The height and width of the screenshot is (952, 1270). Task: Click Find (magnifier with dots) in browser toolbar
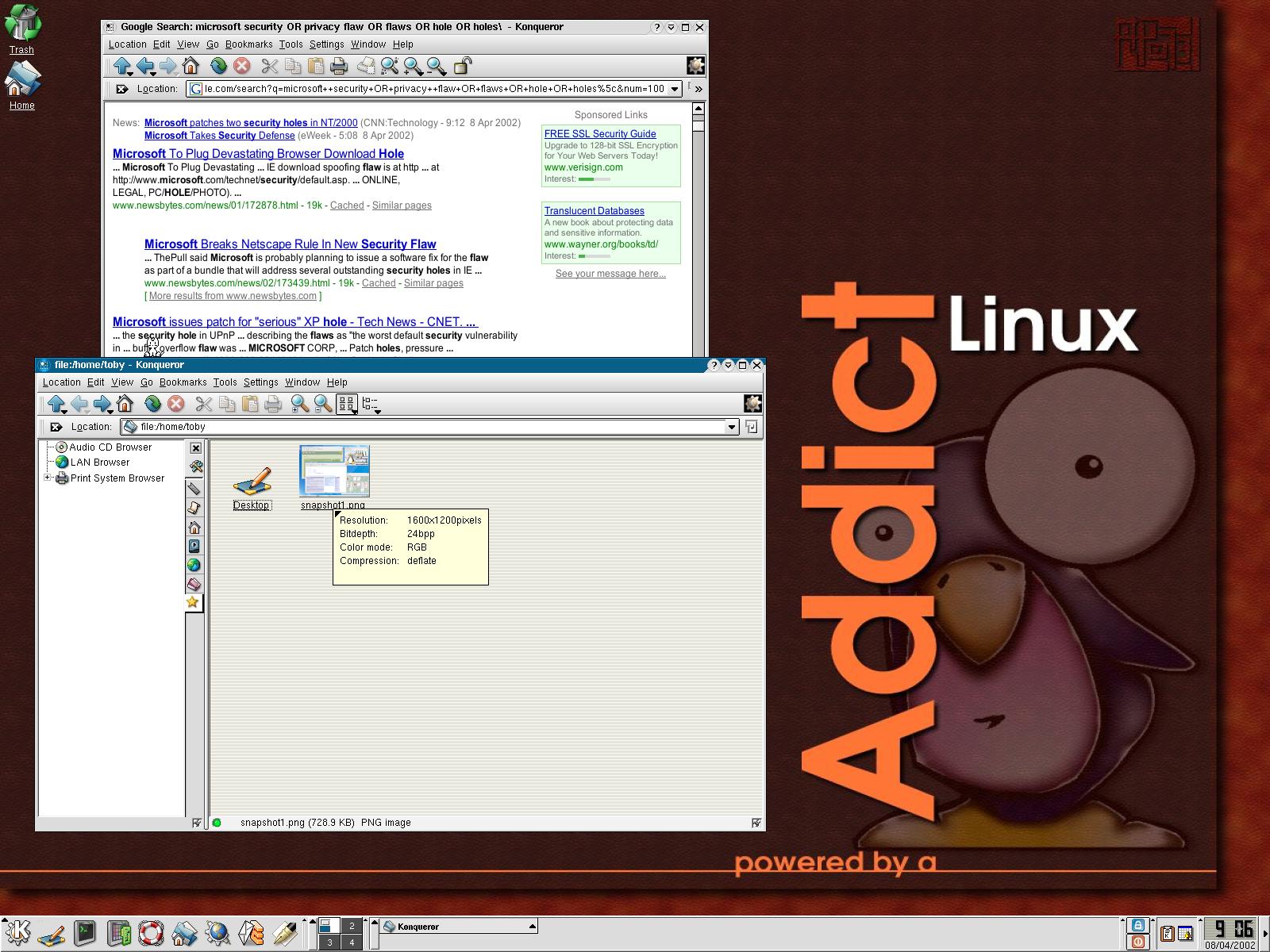coord(389,66)
